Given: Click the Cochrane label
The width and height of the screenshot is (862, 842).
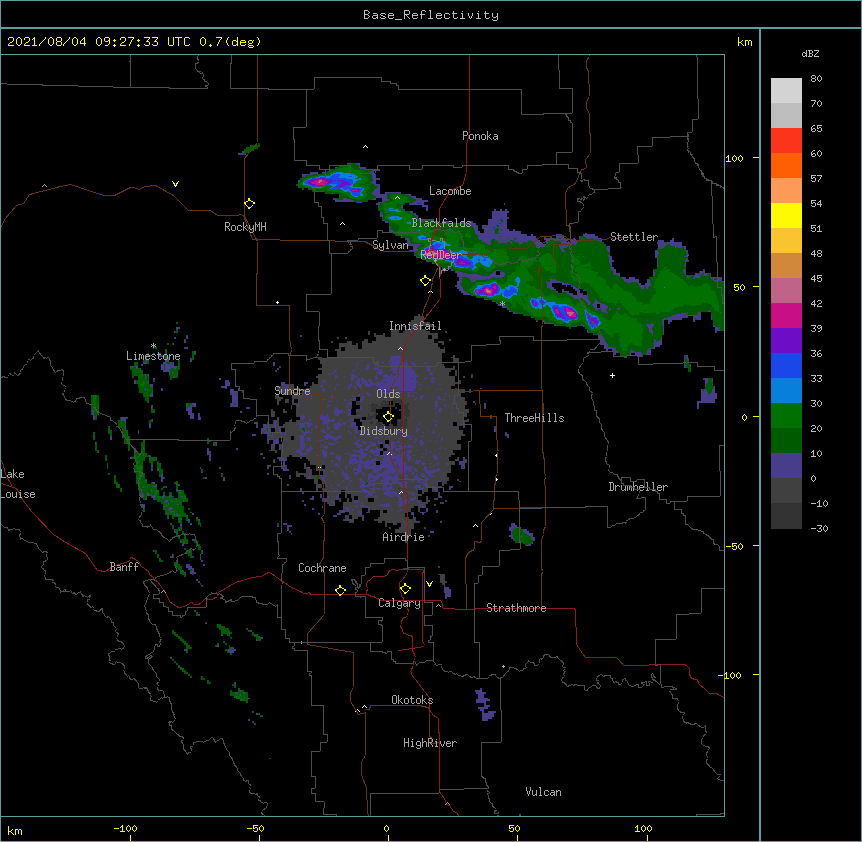Looking at the screenshot, I should pos(322,568).
